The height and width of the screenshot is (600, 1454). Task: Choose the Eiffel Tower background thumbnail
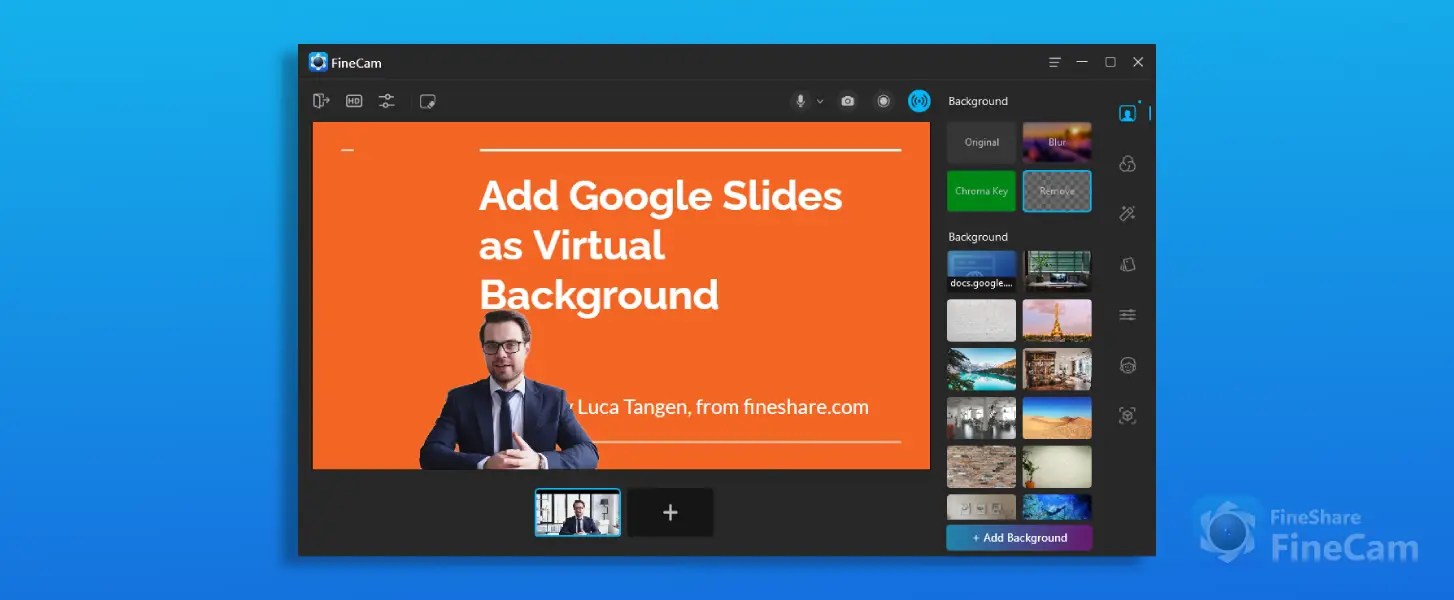[1057, 320]
